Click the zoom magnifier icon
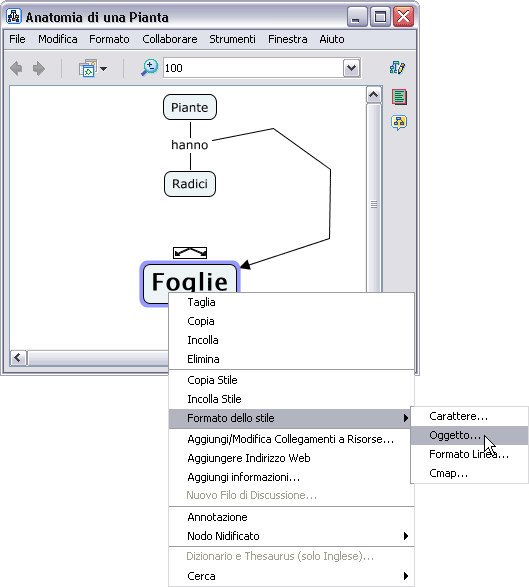This screenshot has height=587, width=529. (149, 68)
